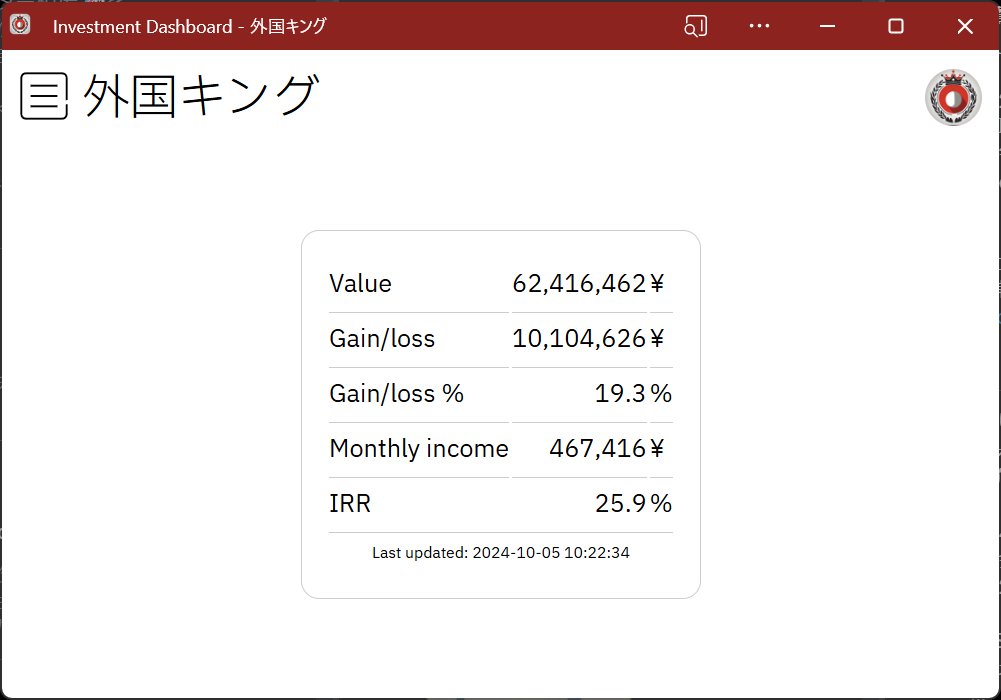Open the three-dot app options menu

[759, 26]
